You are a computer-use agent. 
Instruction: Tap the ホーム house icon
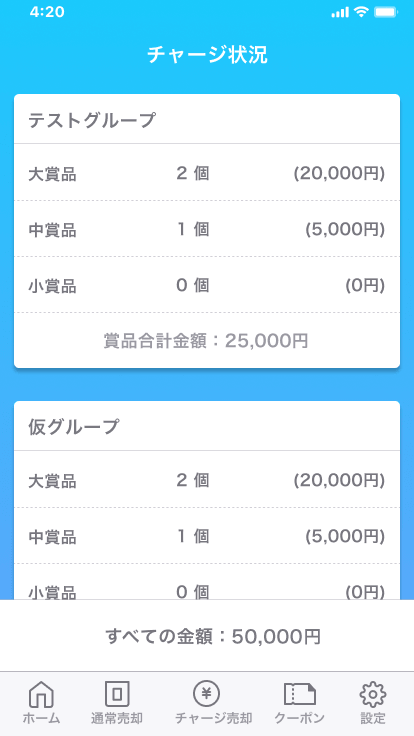(41, 694)
